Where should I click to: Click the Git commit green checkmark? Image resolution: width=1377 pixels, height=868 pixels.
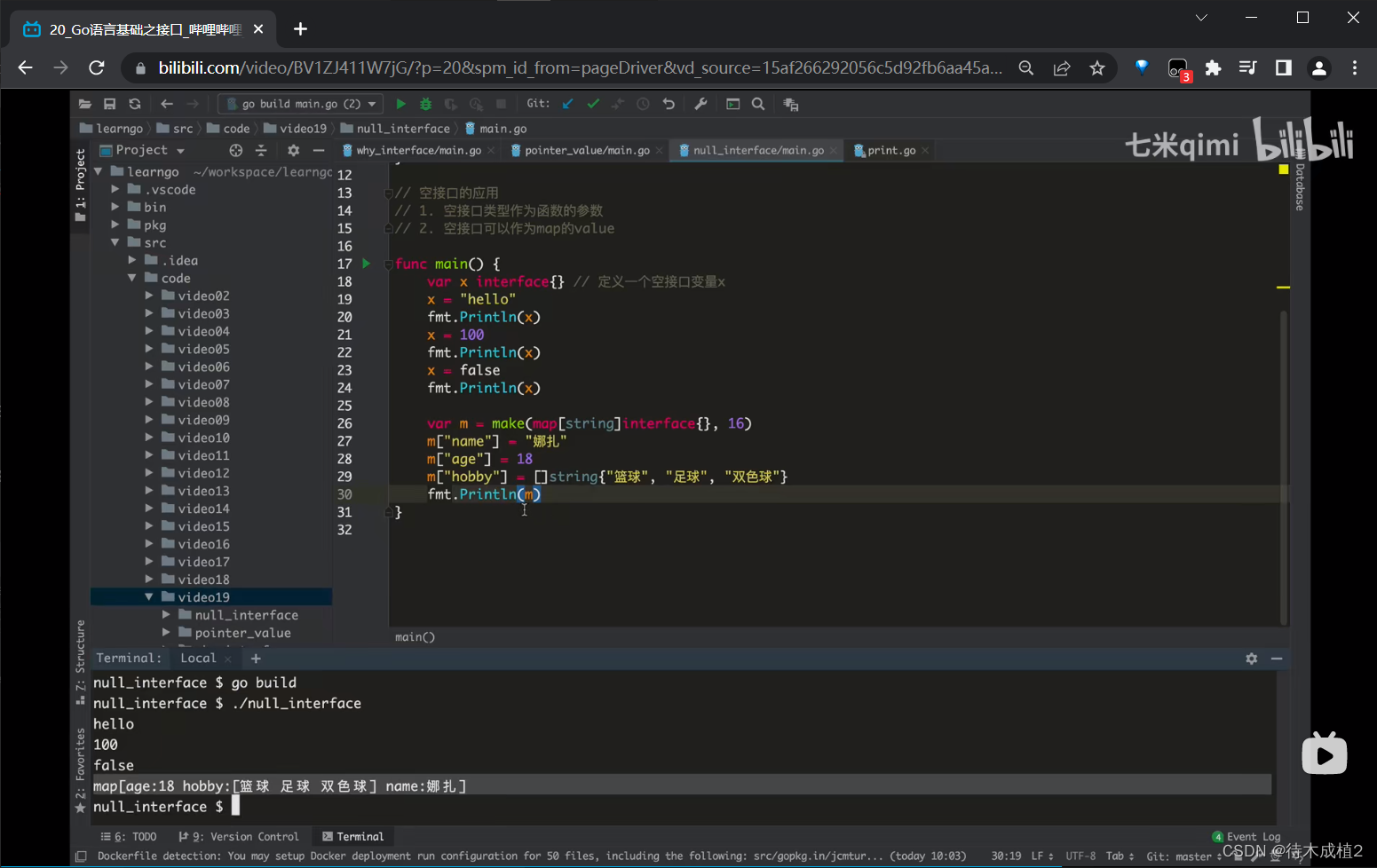click(593, 104)
